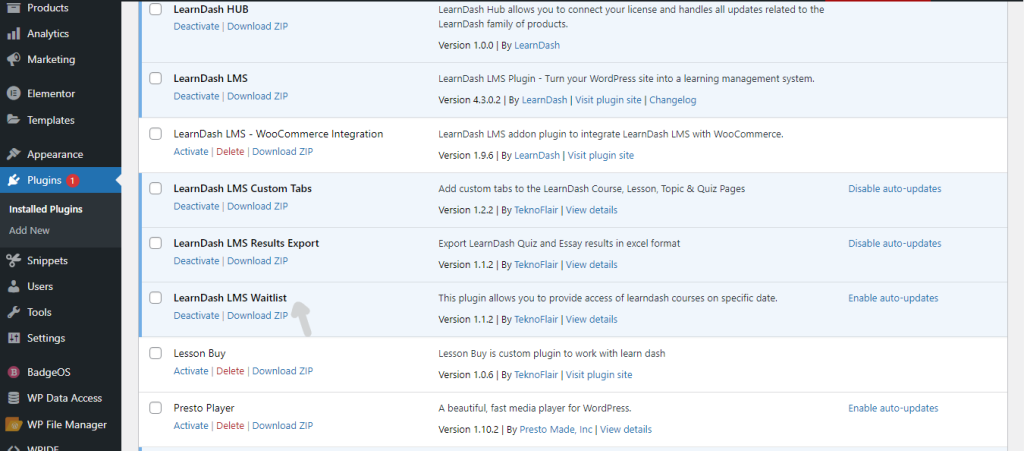Check the LearnDash LMS plugin checkbox
Viewport: 1024px width, 451px height.
coord(155,78)
